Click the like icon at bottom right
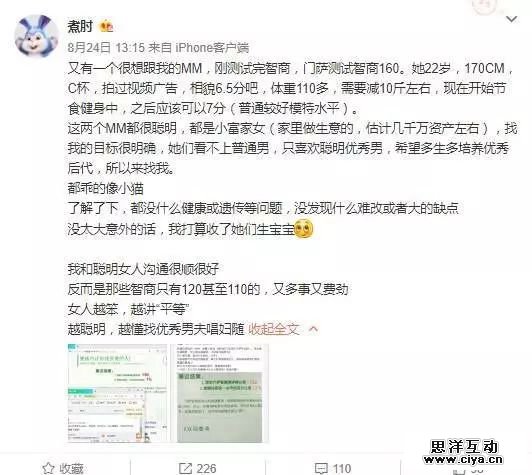The width and height of the screenshot is (532, 475). (x=459, y=472)
